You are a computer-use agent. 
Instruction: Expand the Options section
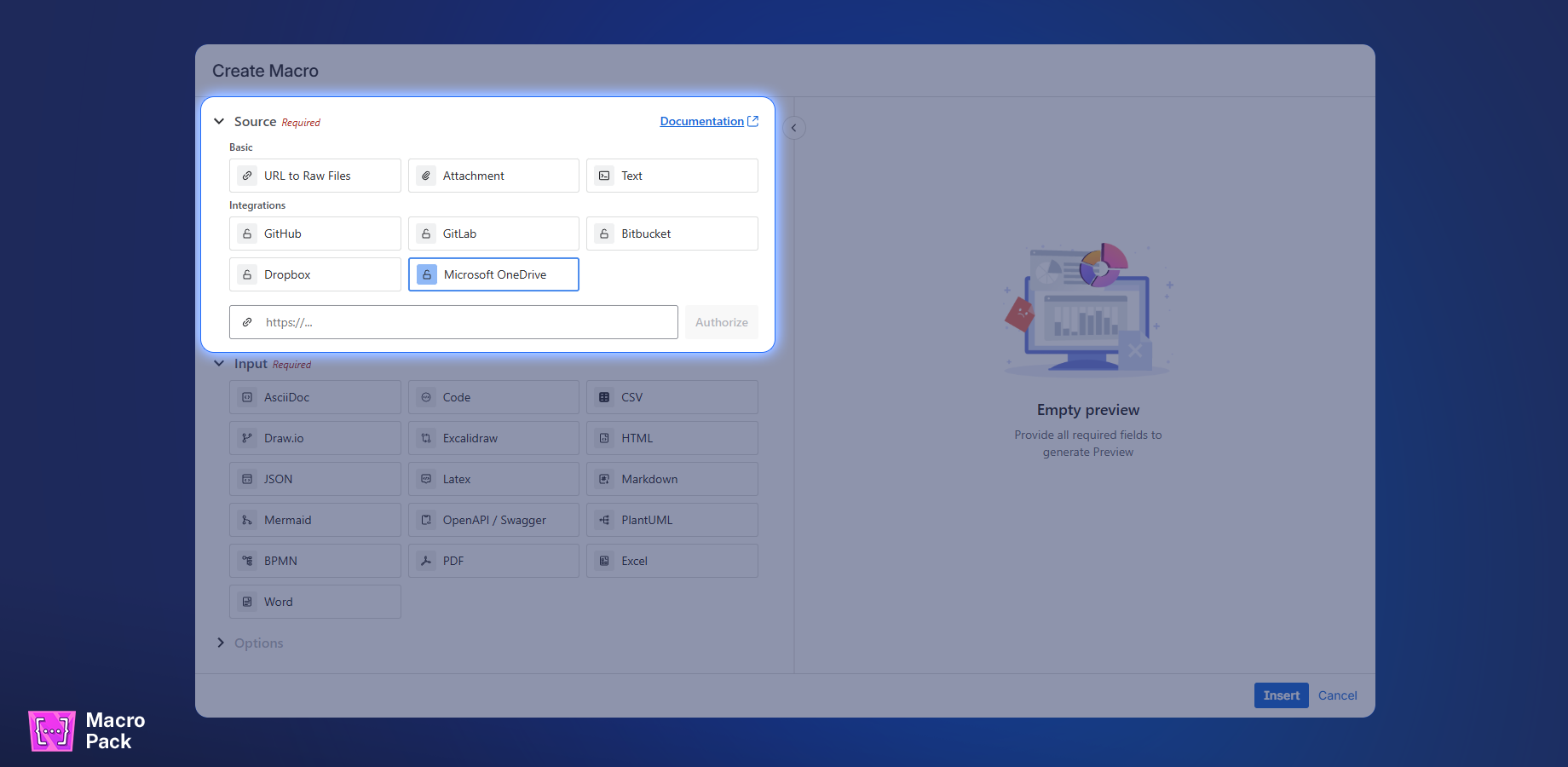click(x=221, y=643)
